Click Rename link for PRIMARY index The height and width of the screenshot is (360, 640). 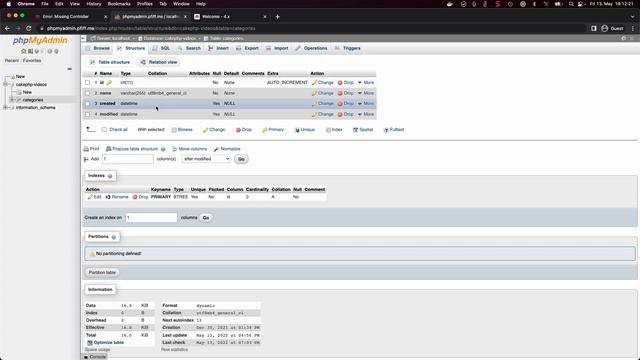point(117,197)
